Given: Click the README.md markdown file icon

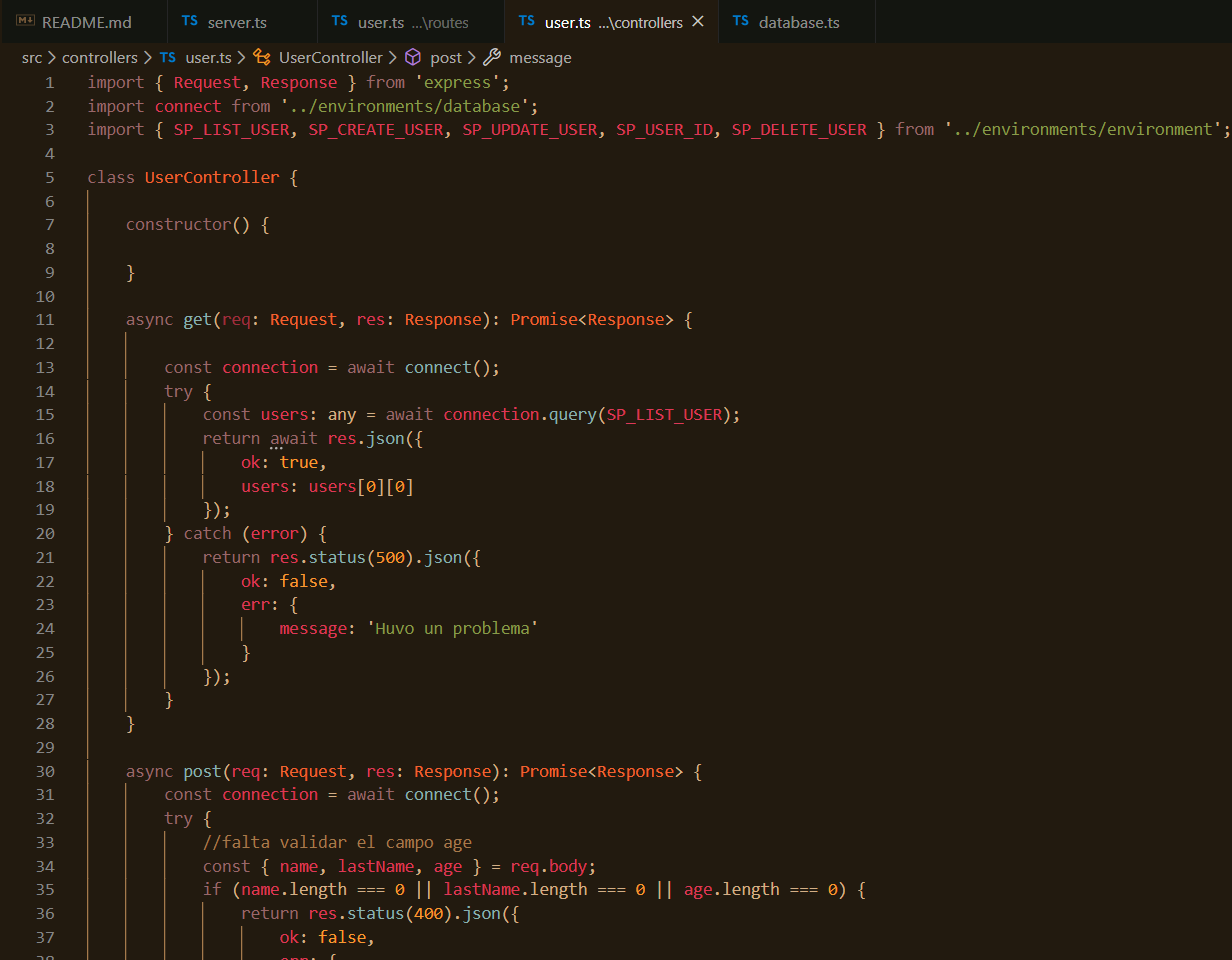Looking at the screenshot, I should [x=26, y=22].
